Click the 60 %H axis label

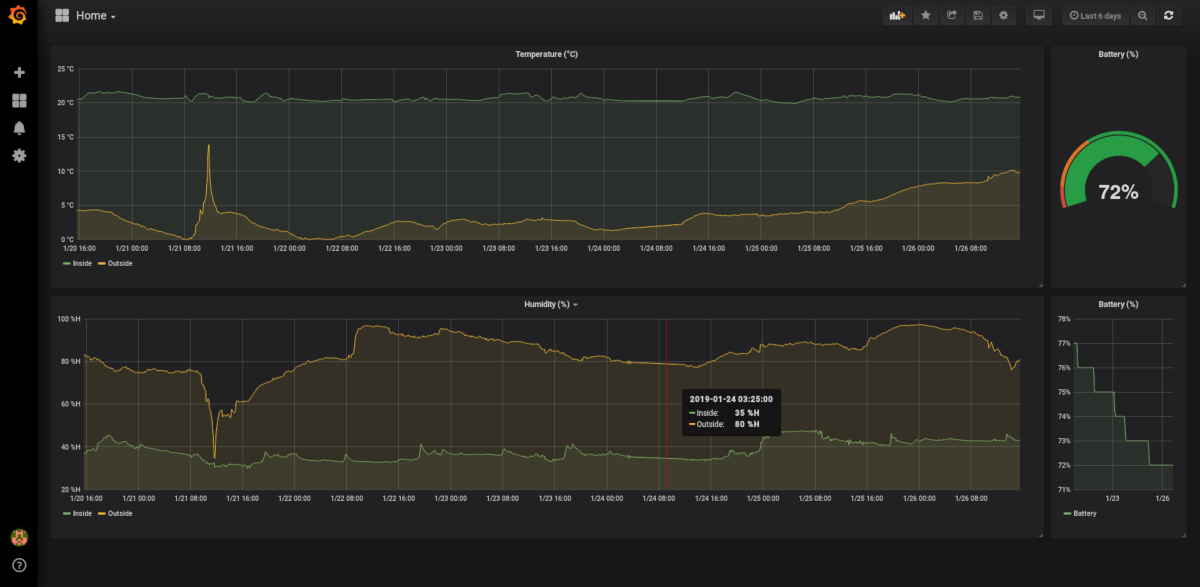coord(71,404)
